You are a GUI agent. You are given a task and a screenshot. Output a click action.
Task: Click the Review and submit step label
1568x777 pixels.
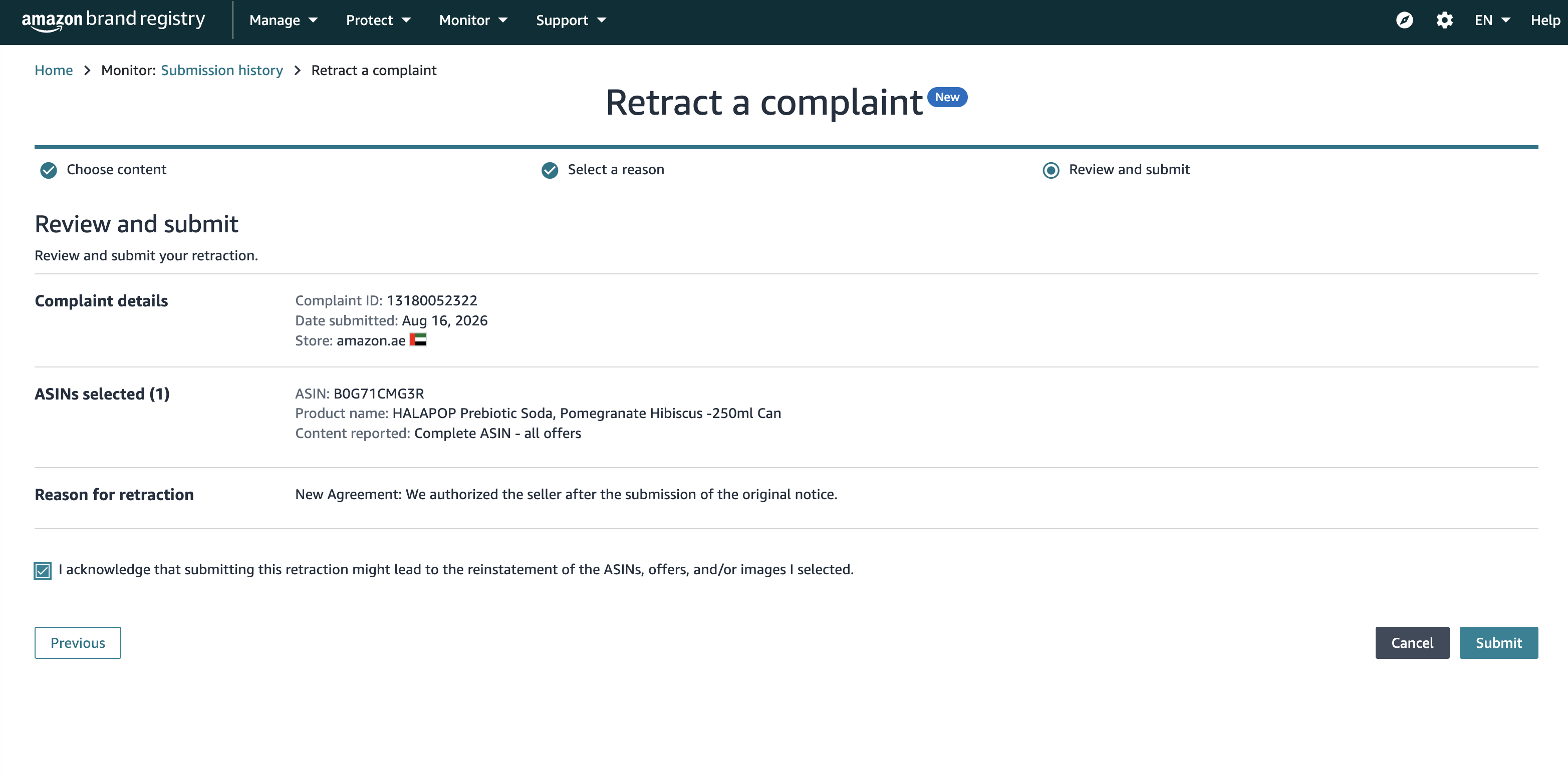pyautogui.click(x=1129, y=169)
